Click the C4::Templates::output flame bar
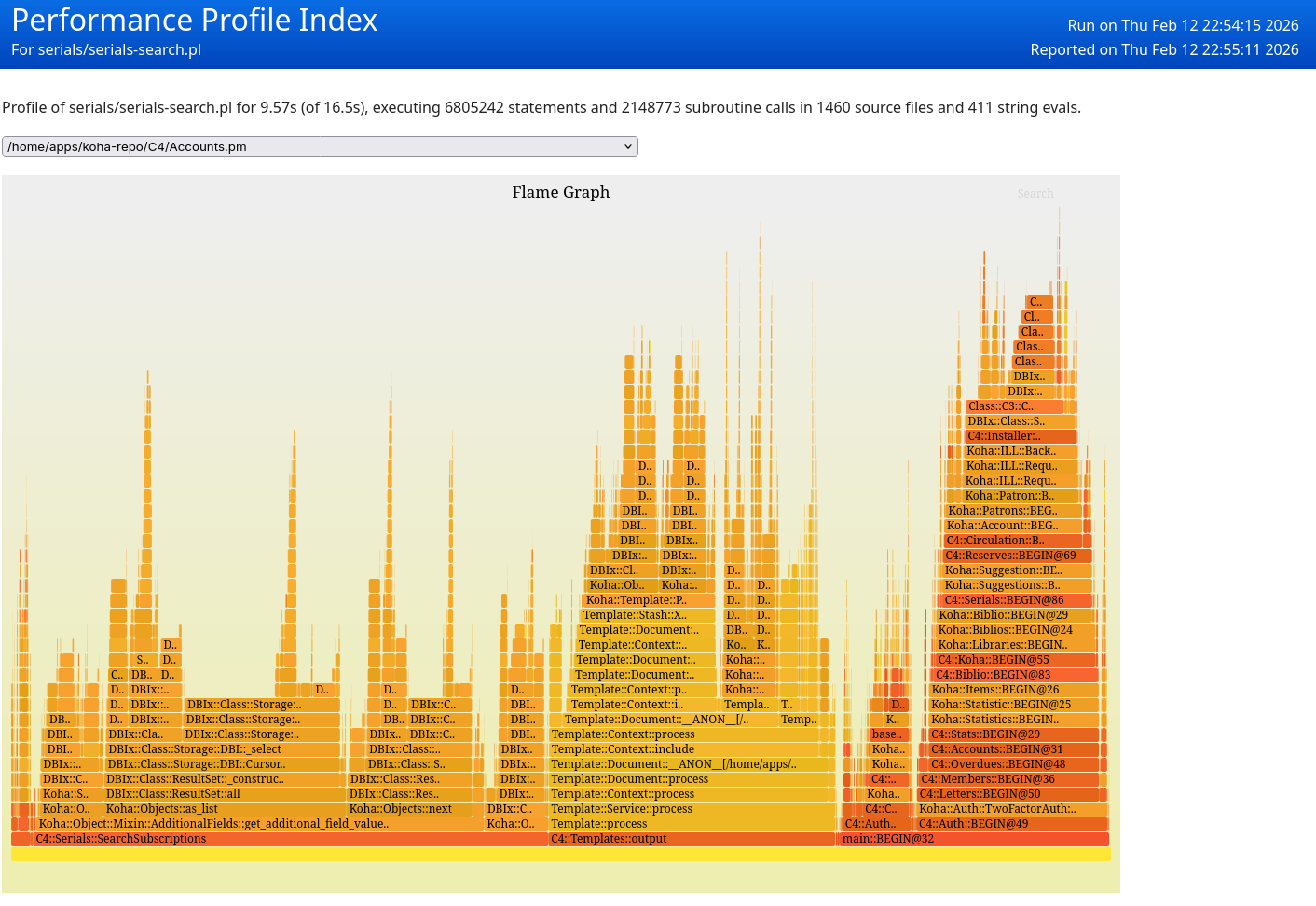 (x=692, y=839)
